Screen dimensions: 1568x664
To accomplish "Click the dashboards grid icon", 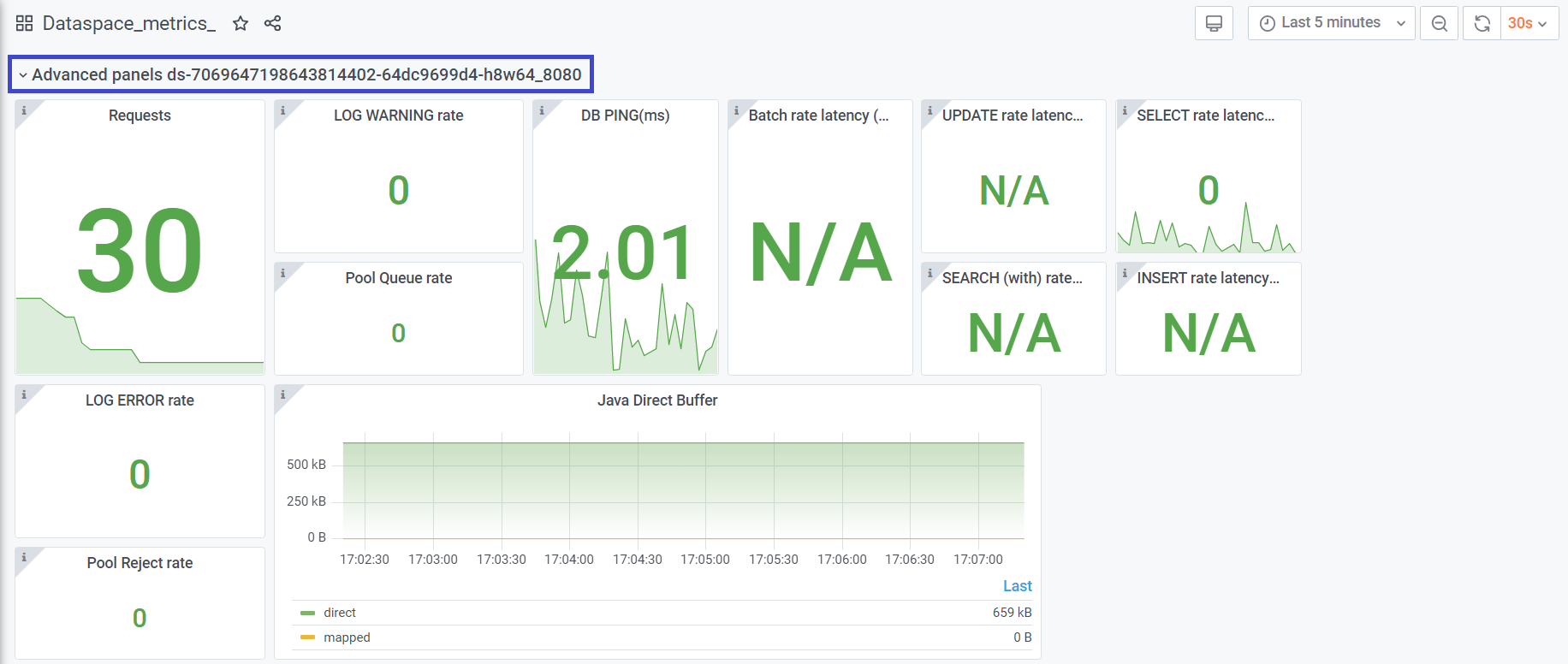I will tap(24, 23).
